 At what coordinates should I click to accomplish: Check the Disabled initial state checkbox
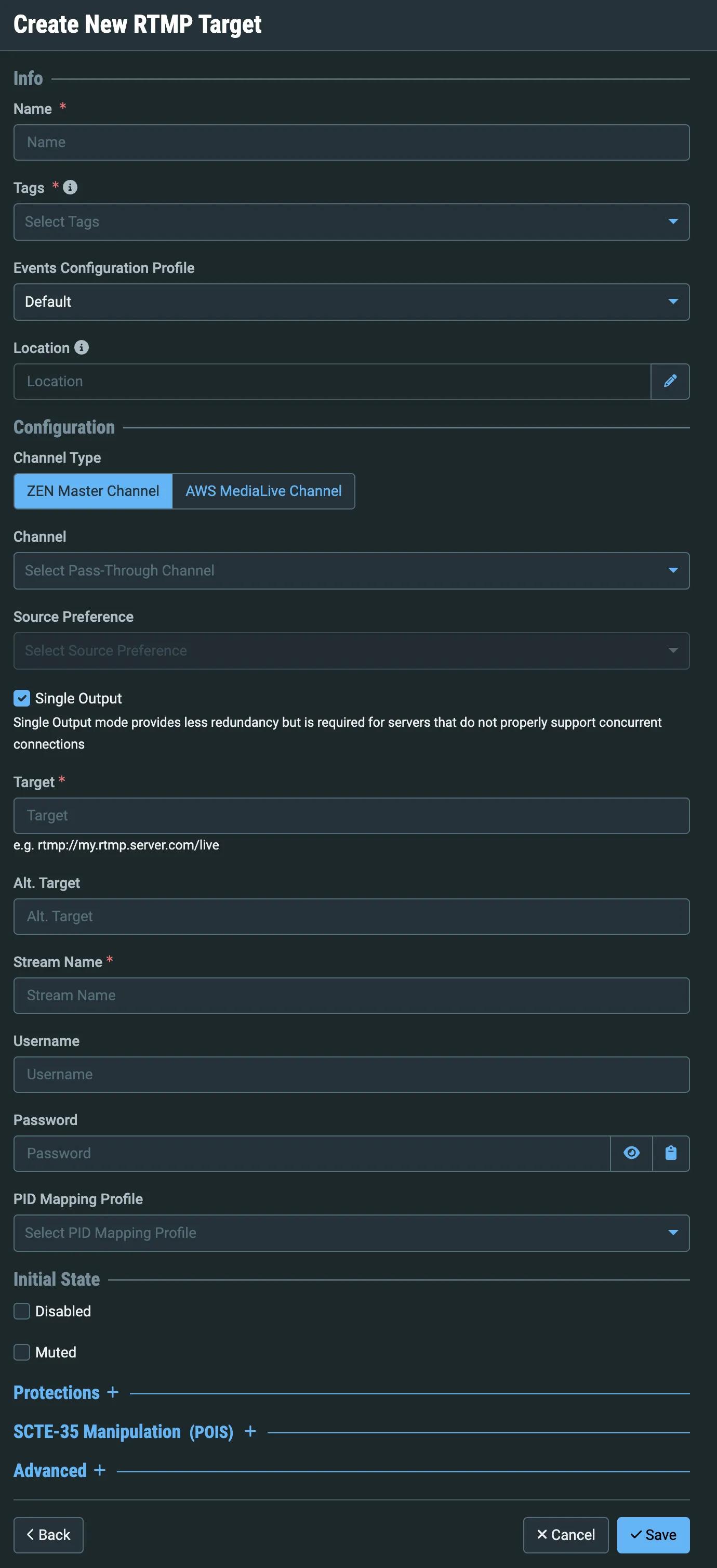click(22, 1311)
